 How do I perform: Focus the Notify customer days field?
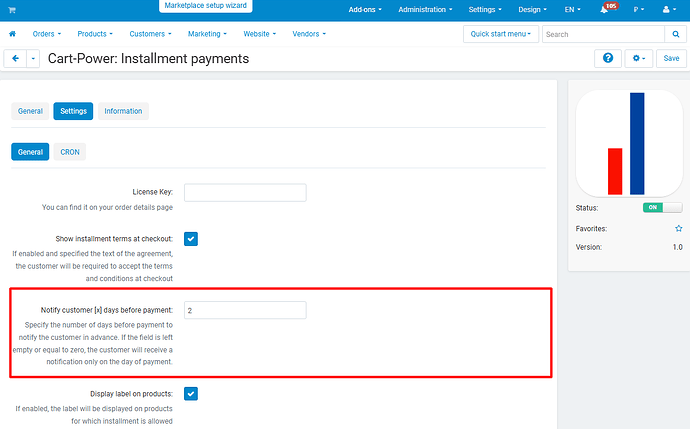245,310
